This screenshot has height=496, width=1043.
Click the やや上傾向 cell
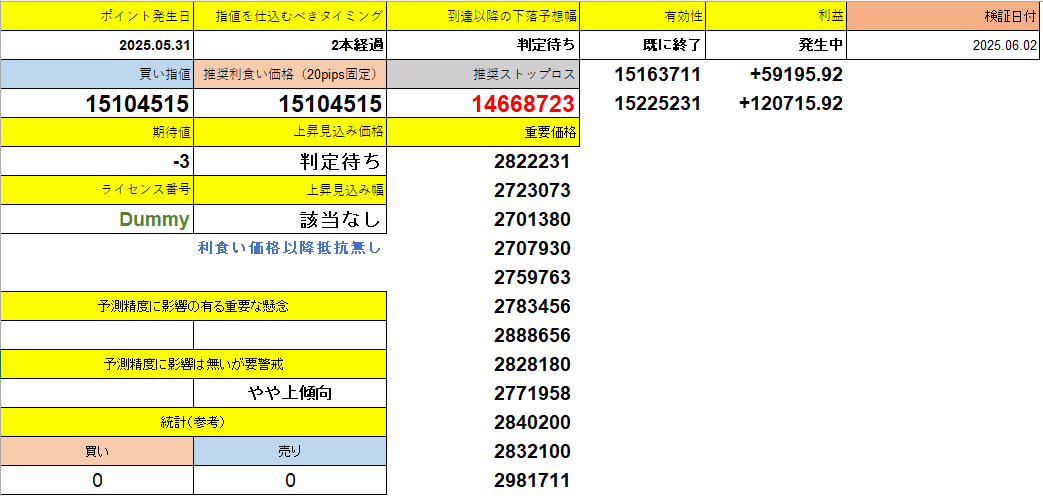[x=290, y=393]
